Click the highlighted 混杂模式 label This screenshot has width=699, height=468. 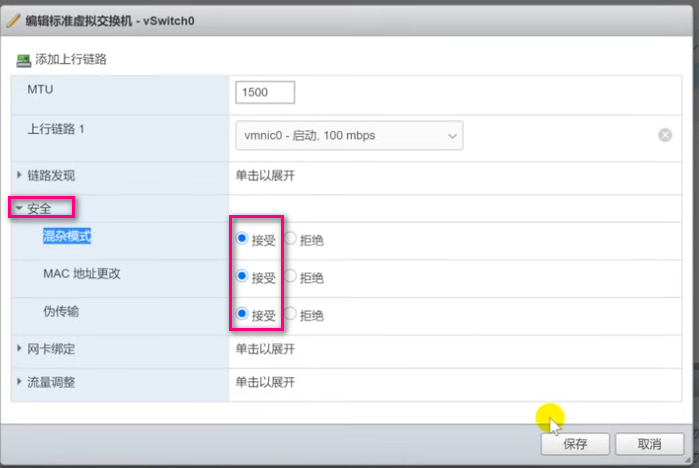(x=67, y=236)
